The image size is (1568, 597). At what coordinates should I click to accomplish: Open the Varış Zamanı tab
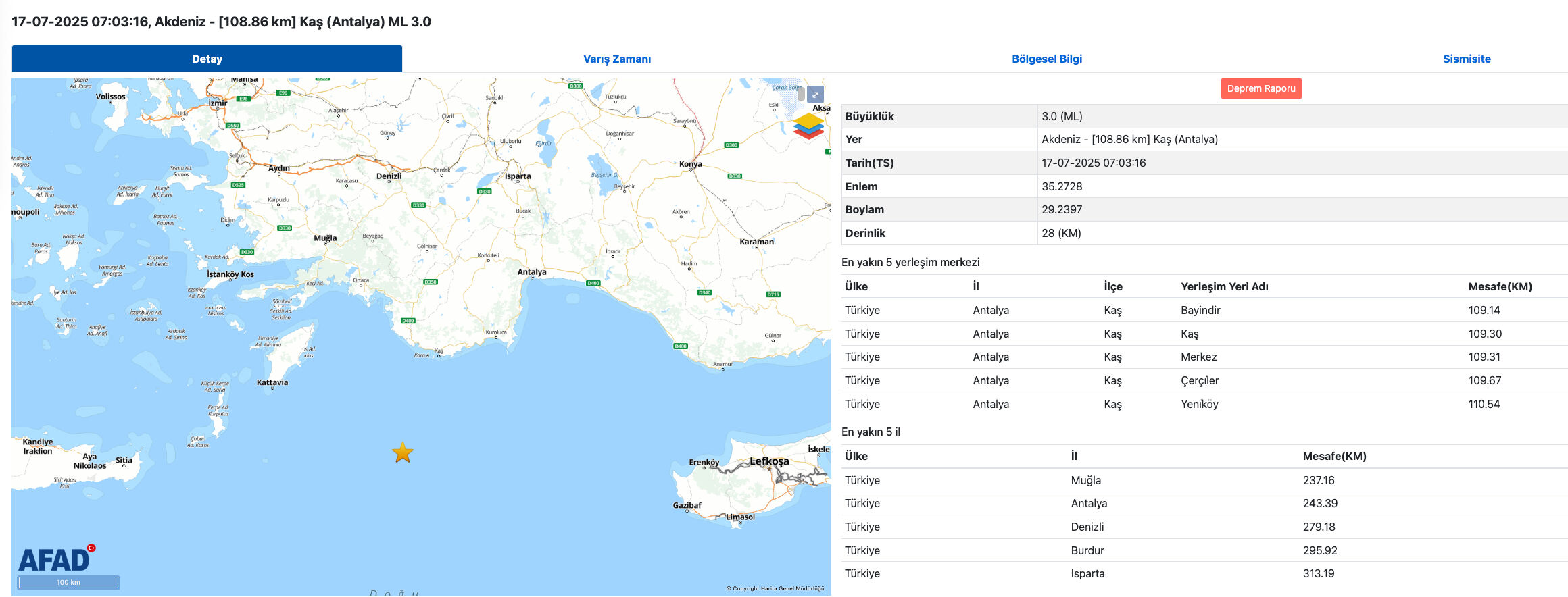(617, 59)
